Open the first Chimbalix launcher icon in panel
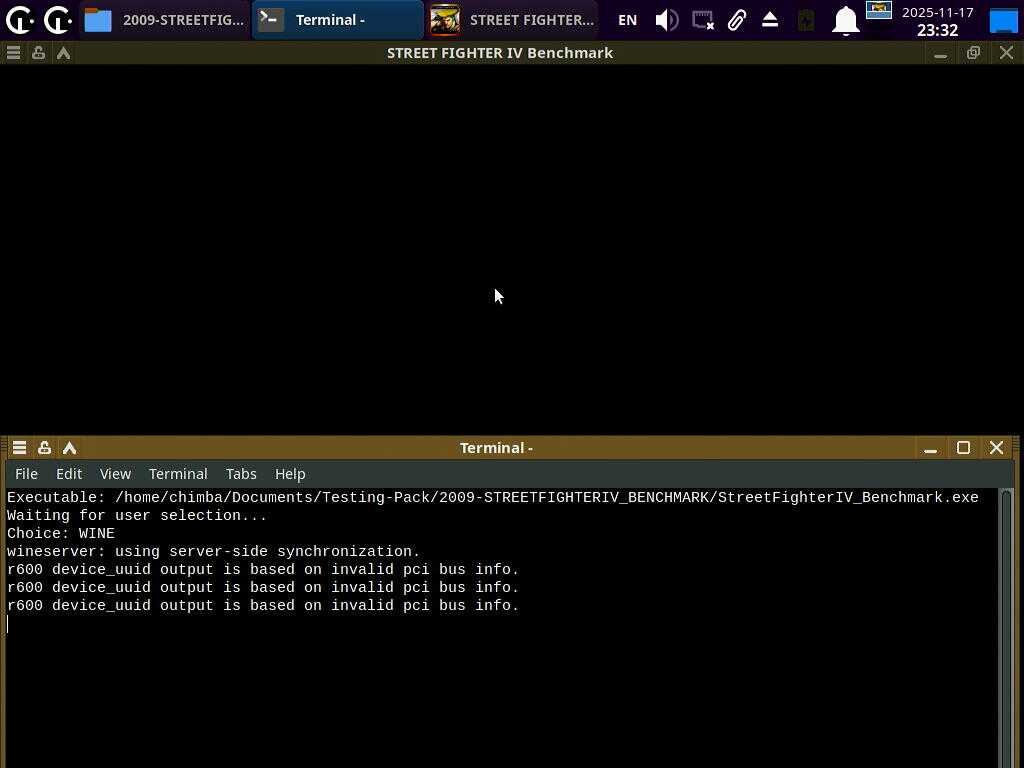The height and width of the screenshot is (768, 1024). tap(20, 20)
